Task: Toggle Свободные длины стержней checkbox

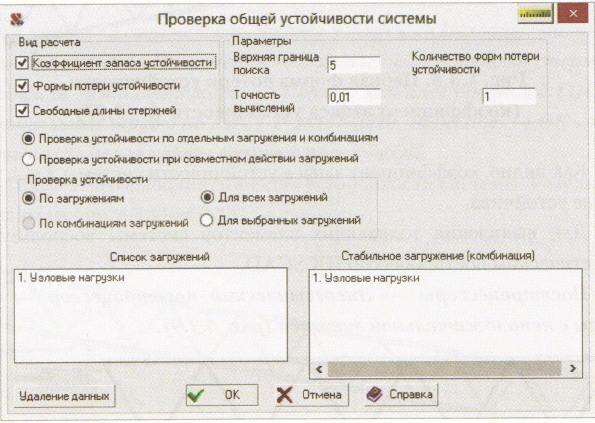Action: click(22, 111)
